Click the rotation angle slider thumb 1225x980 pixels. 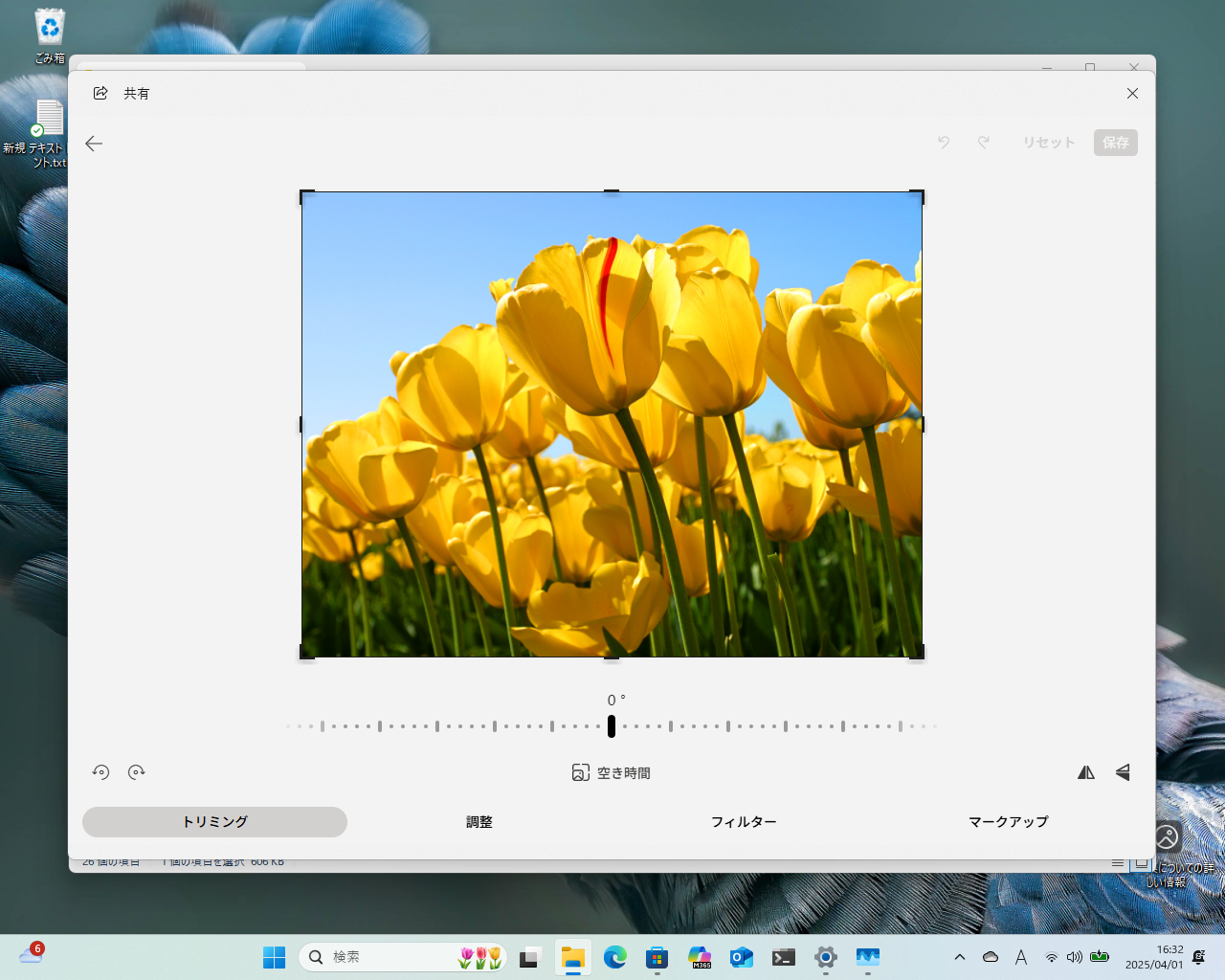[x=612, y=726]
